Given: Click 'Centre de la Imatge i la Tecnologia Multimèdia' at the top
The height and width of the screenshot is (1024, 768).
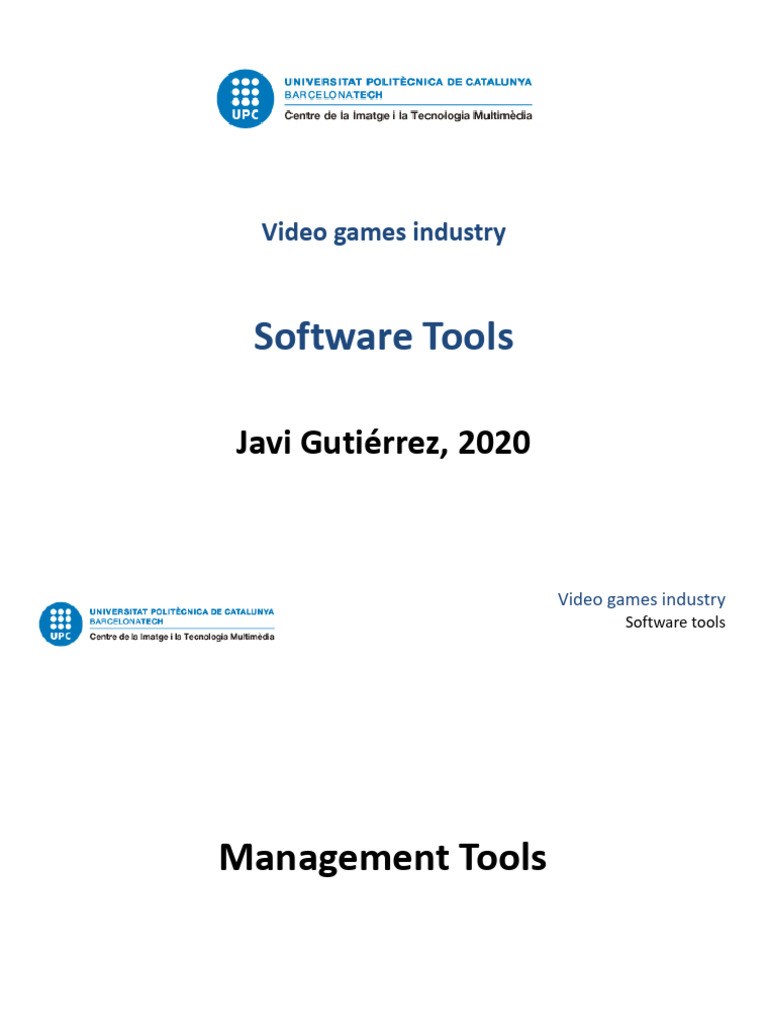Looking at the screenshot, I should point(408,116).
